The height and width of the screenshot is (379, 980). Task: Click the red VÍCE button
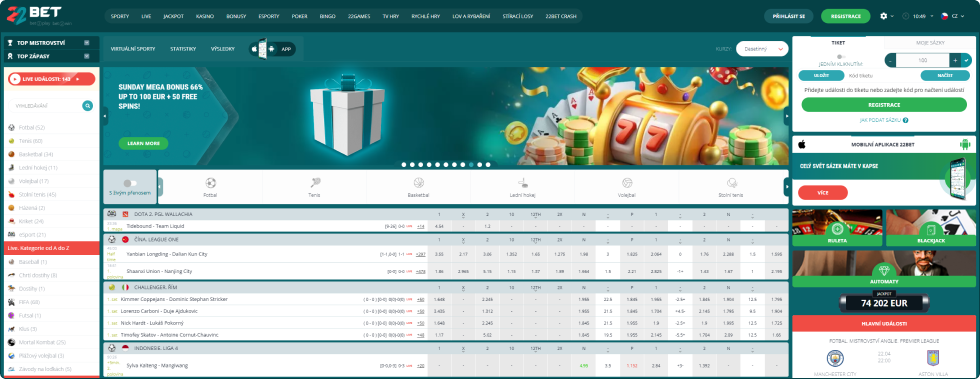tap(822, 193)
